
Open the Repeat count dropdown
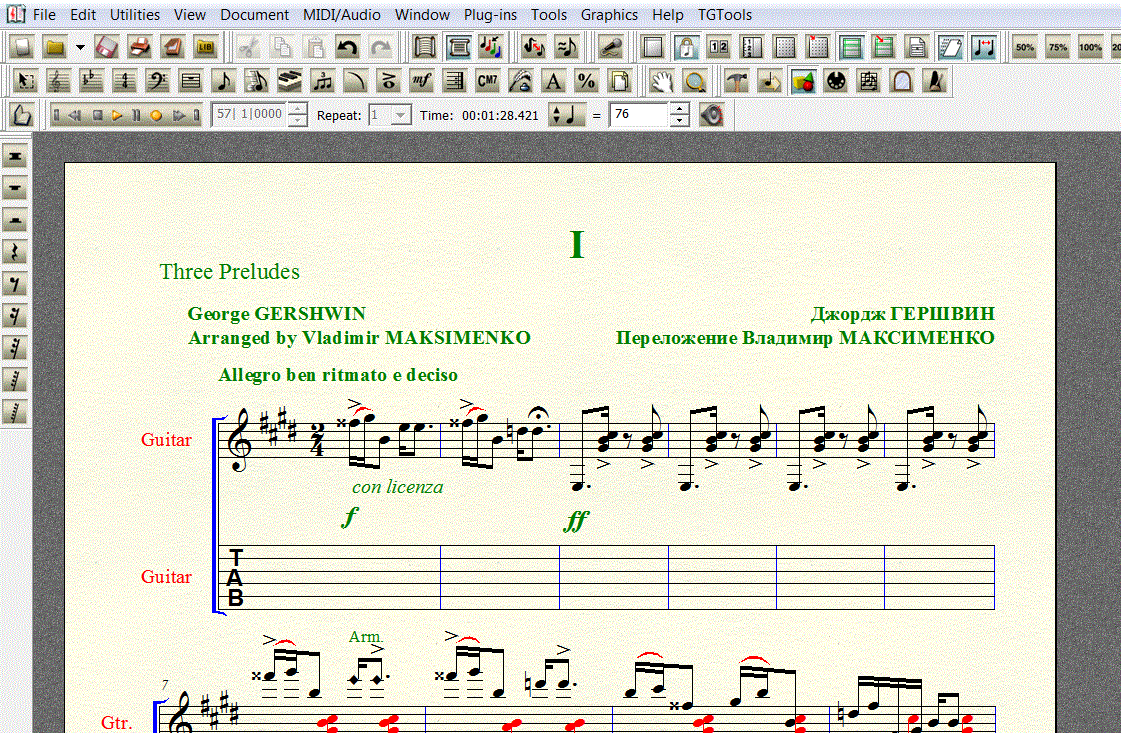(402, 115)
